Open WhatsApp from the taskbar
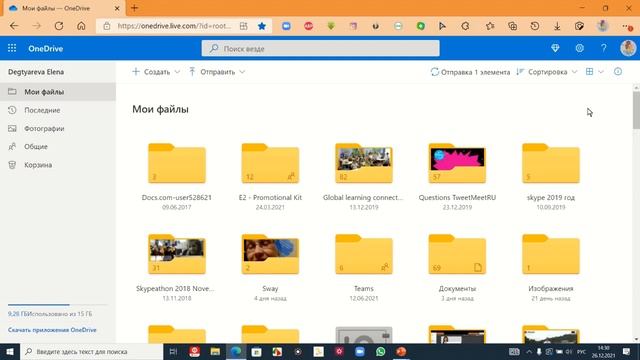This screenshot has width=640, height=360. (380, 351)
